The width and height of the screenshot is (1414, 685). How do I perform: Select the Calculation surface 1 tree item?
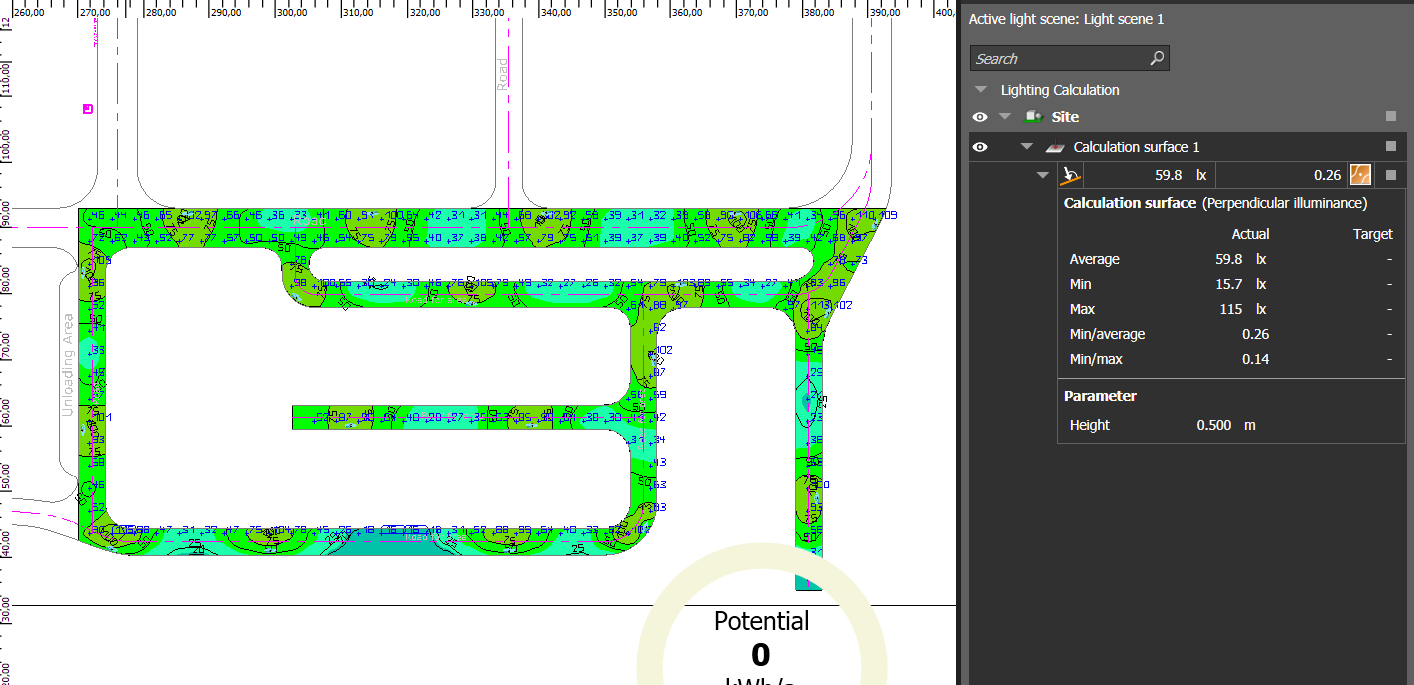pos(1135,147)
